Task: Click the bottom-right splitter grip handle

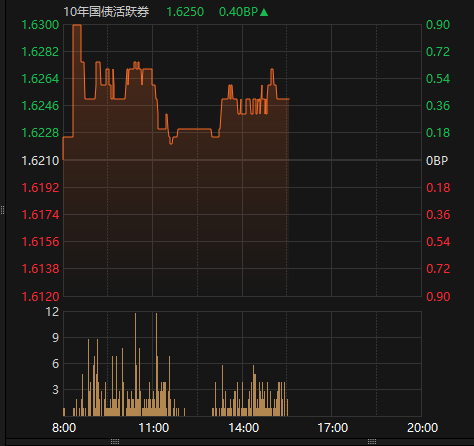Action: [372, 442]
